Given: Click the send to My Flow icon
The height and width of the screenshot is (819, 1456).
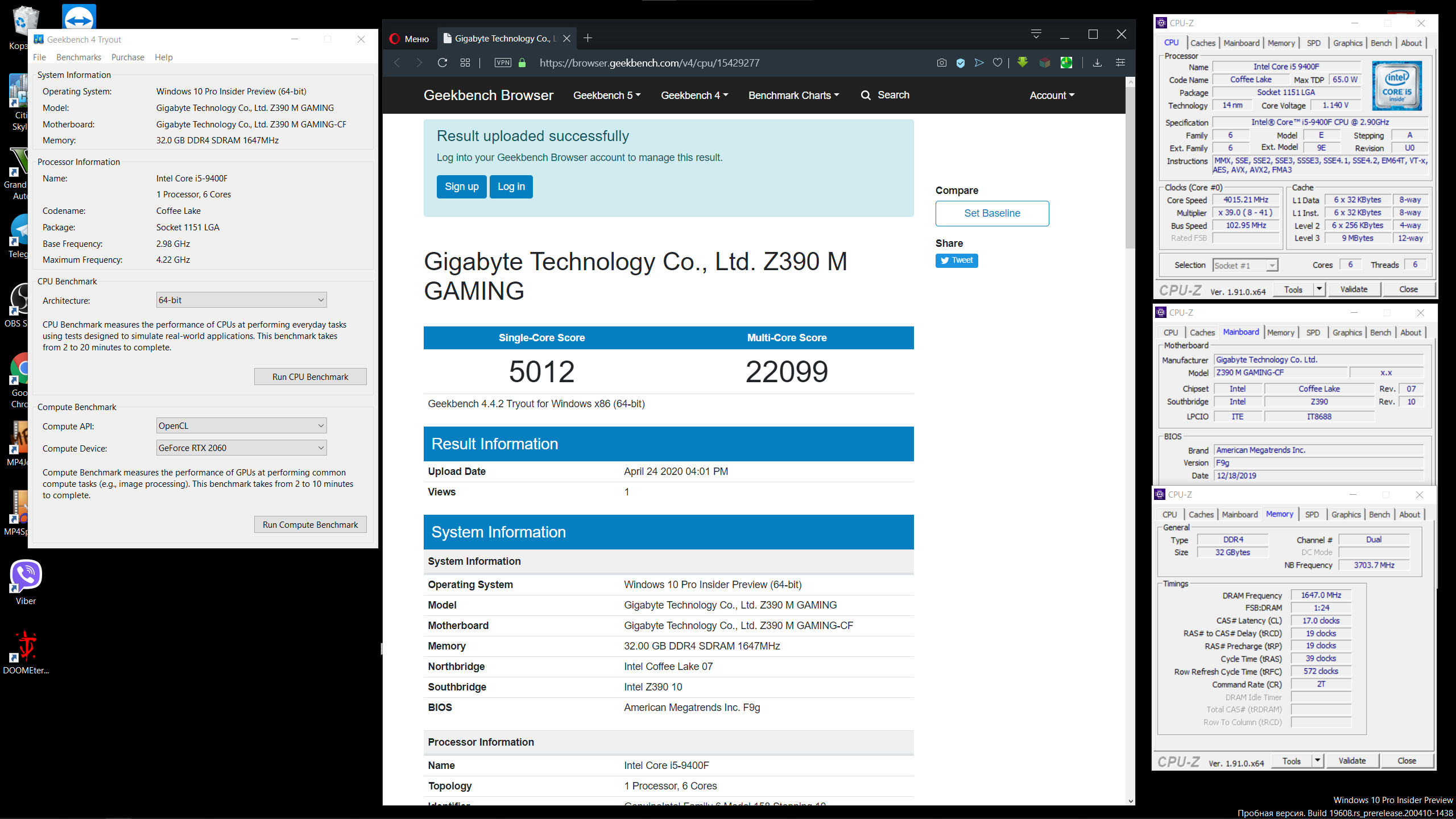Looking at the screenshot, I should [979, 63].
